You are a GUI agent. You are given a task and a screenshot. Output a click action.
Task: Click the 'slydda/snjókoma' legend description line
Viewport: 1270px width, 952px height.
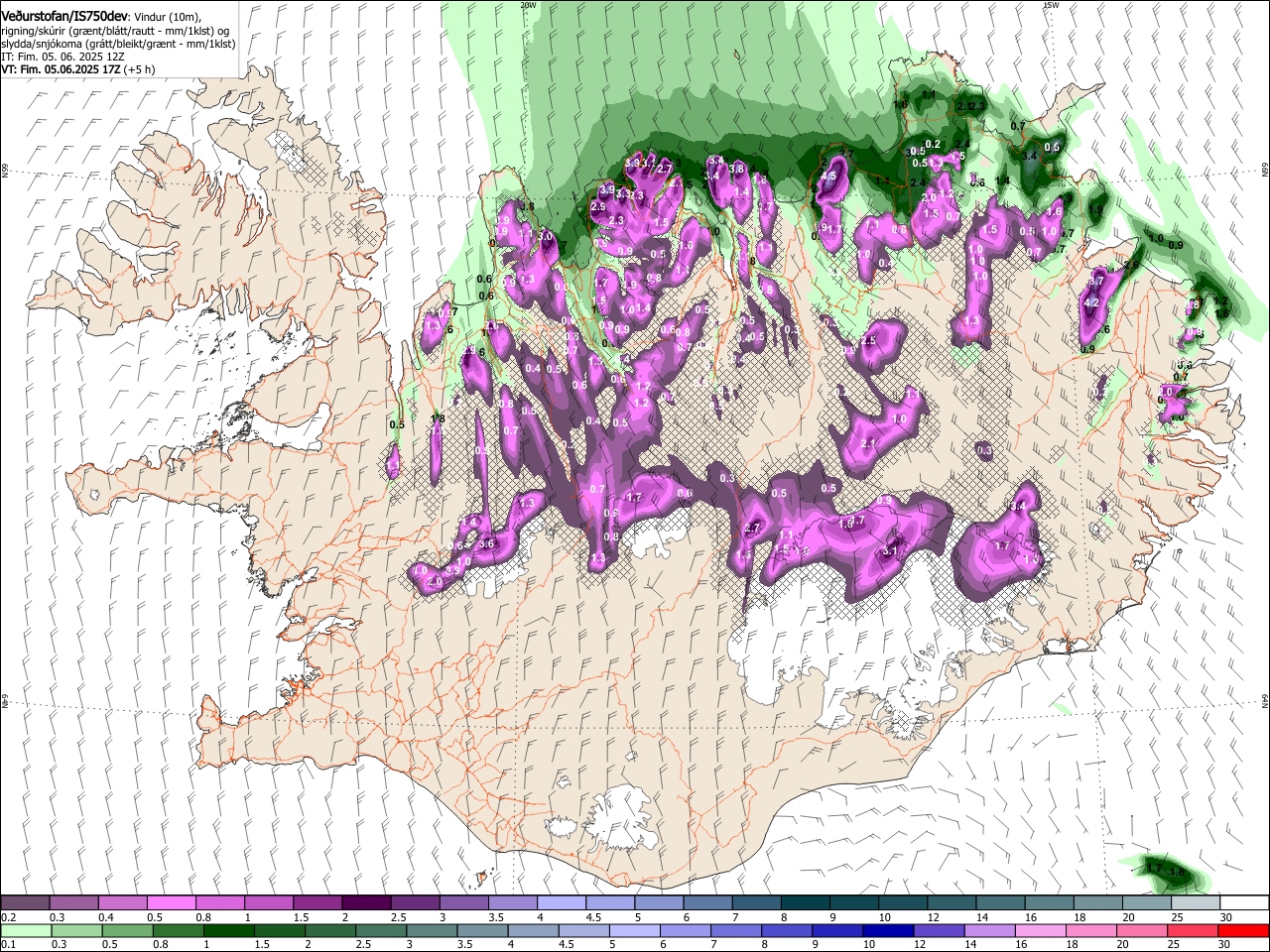[118, 44]
